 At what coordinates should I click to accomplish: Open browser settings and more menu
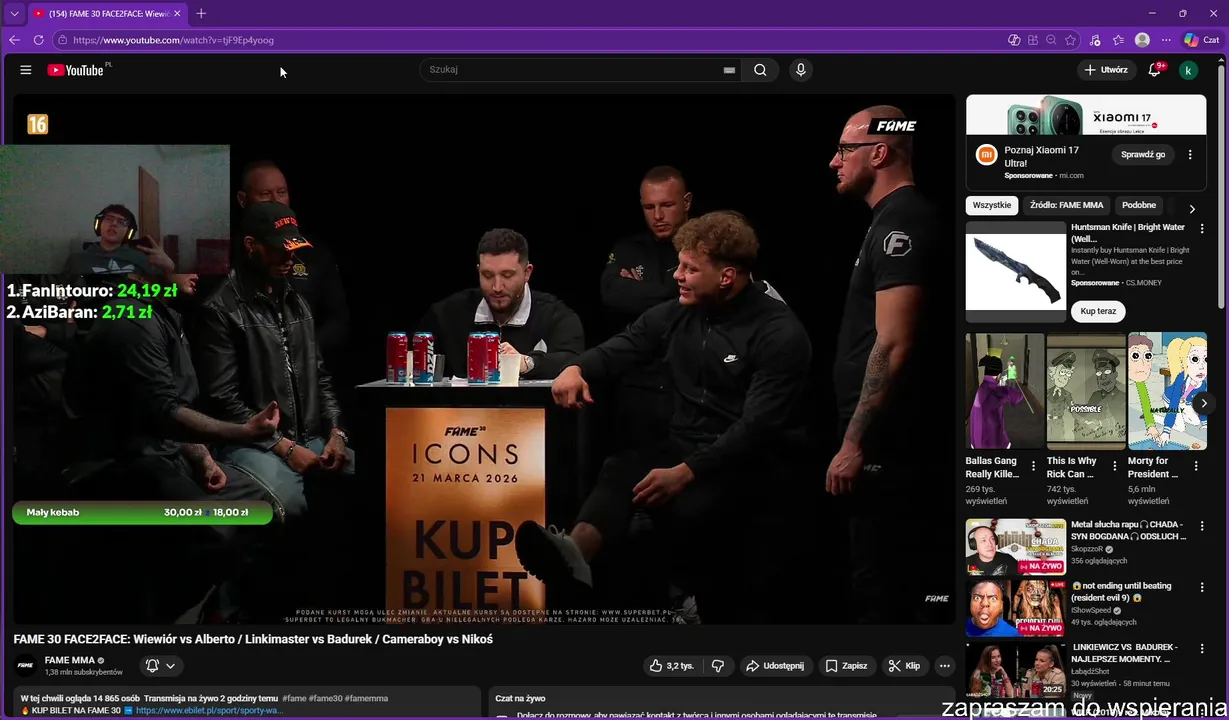click(1166, 40)
